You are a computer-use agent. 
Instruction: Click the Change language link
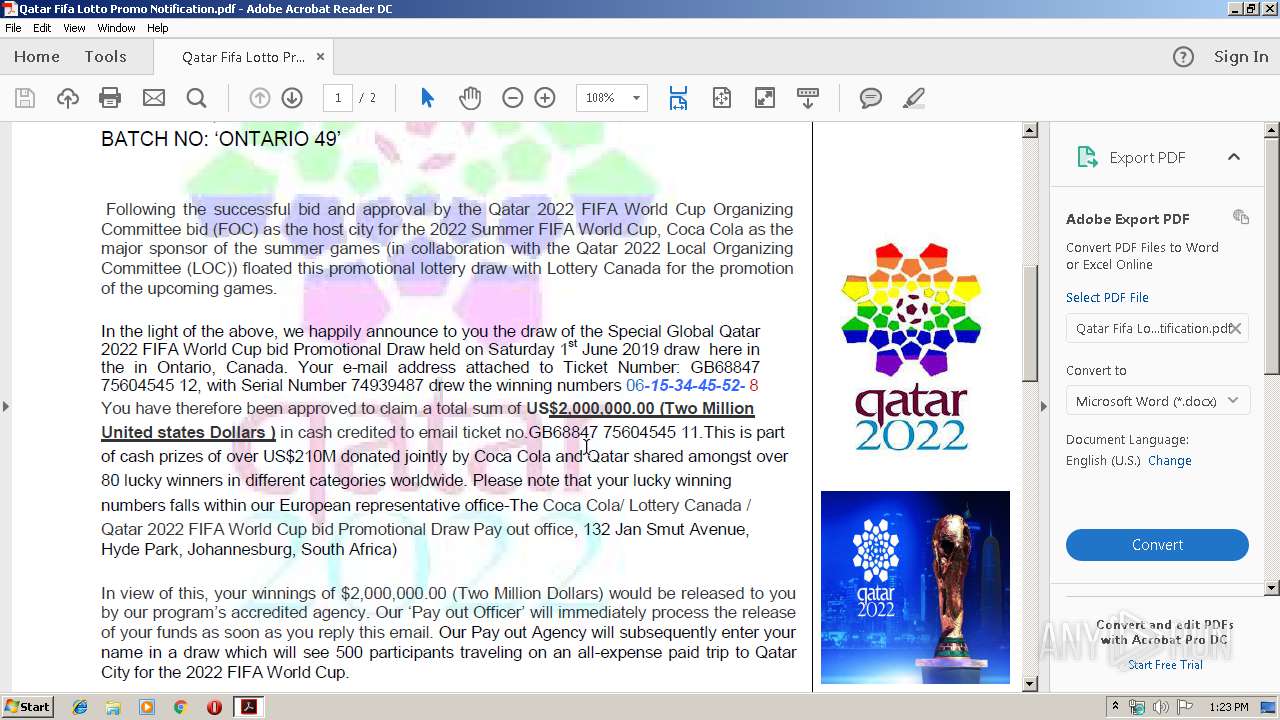1169,461
